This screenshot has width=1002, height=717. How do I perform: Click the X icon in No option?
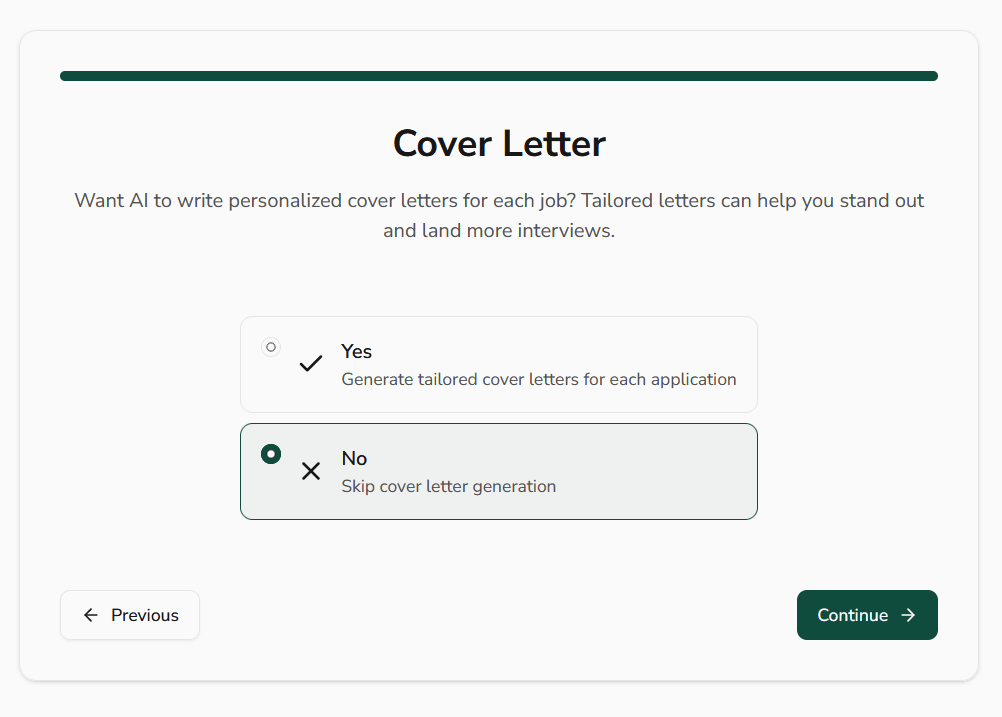[311, 471]
